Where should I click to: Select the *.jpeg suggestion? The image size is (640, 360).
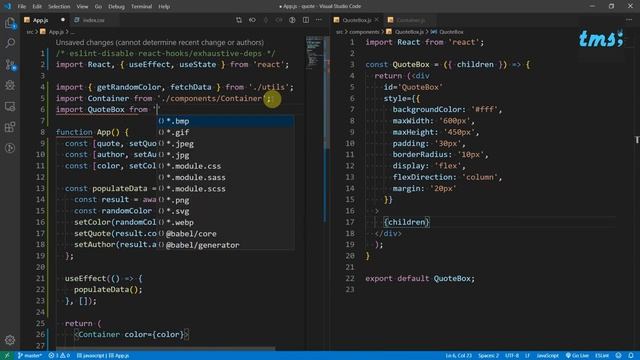[226, 144]
